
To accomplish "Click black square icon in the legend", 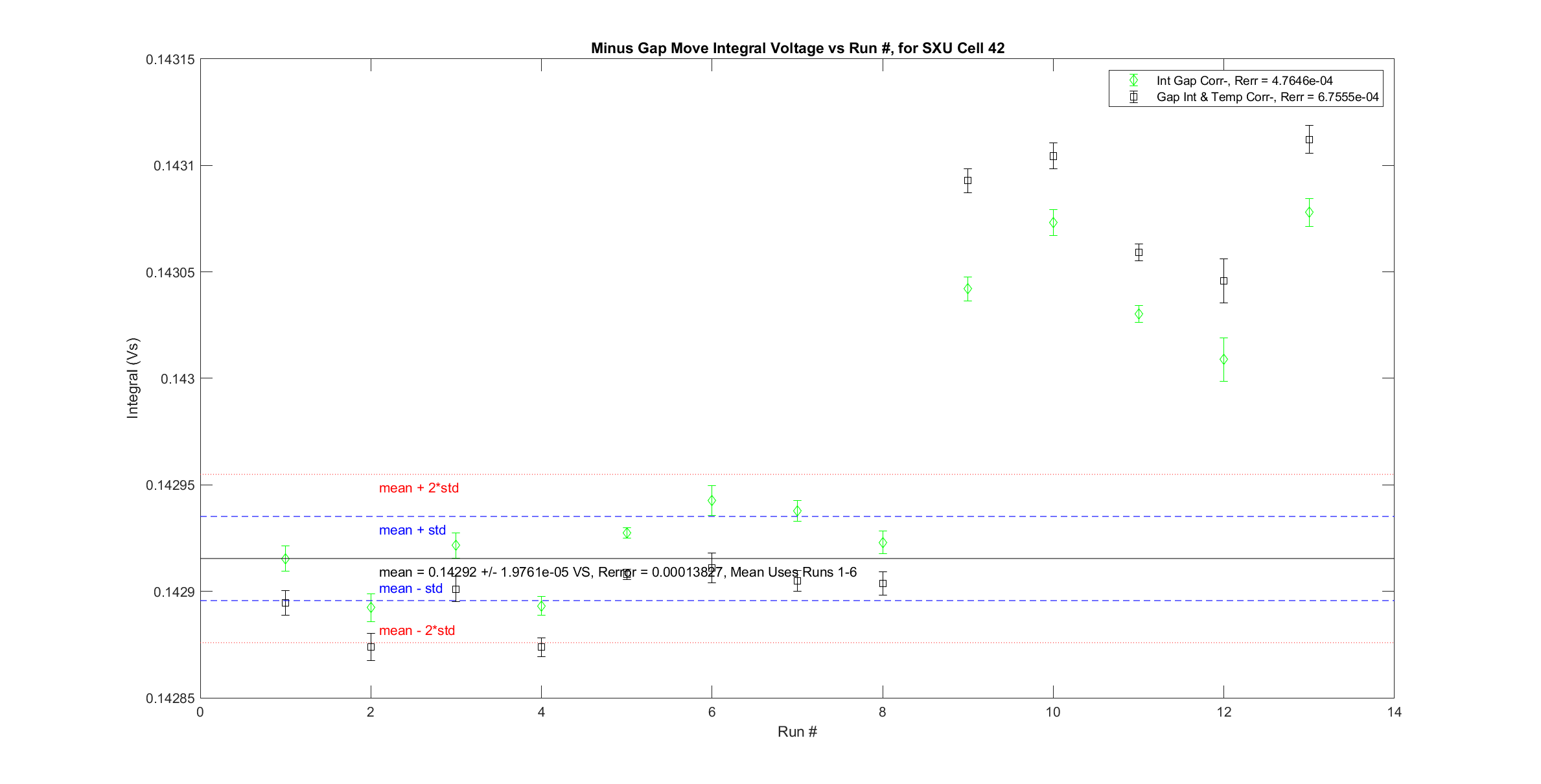I will click(1133, 97).
